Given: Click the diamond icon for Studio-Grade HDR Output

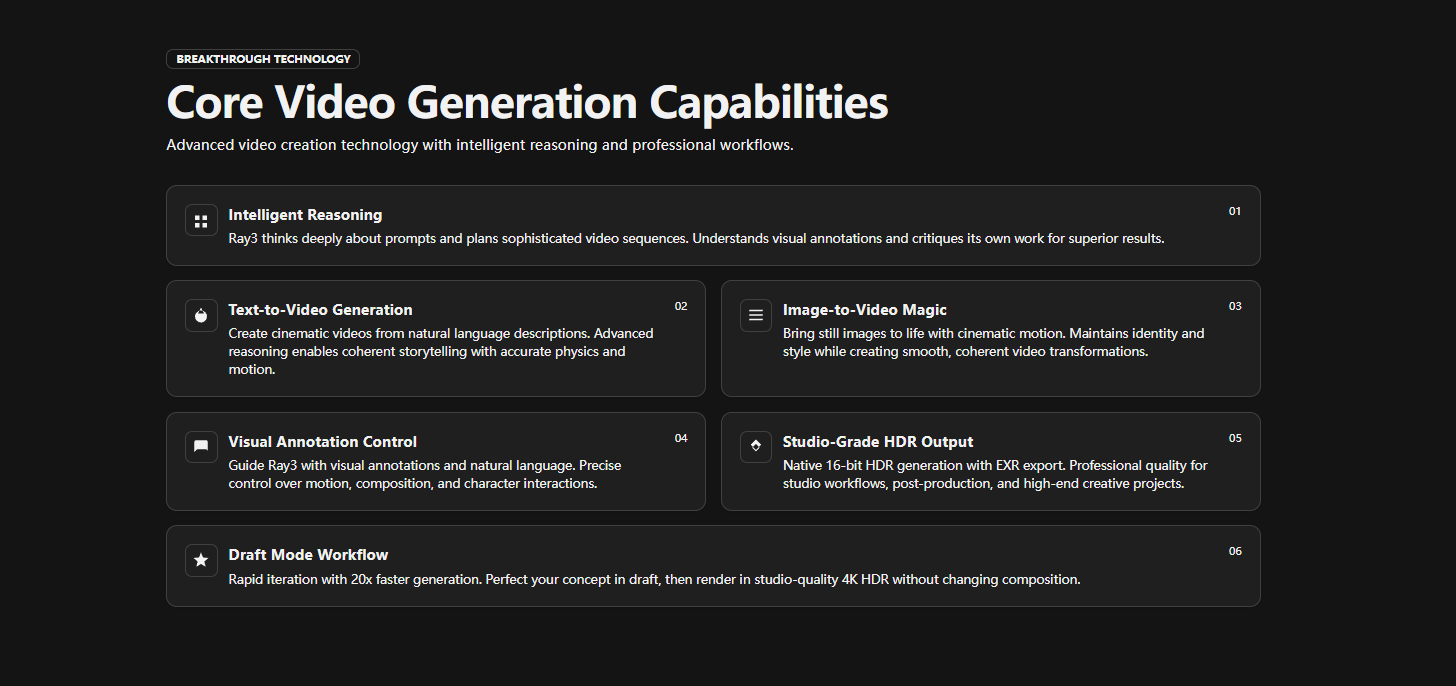Looking at the screenshot, I should pos(756,447).
